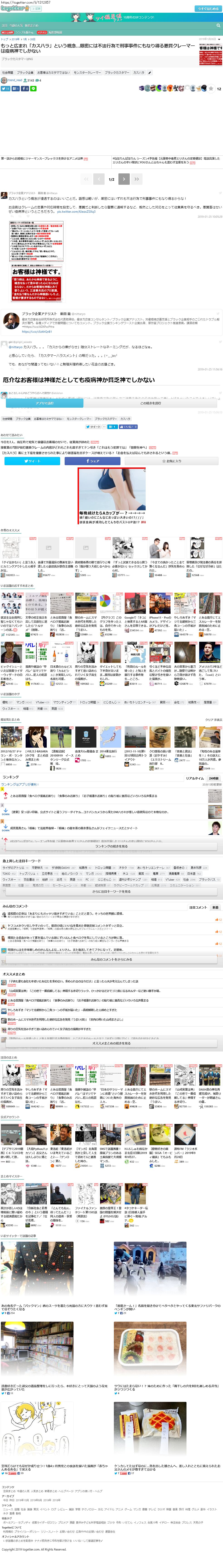Go to next page with single-right arrow
This screenshot has height=1568, width=223.
[x=124, y=179]
